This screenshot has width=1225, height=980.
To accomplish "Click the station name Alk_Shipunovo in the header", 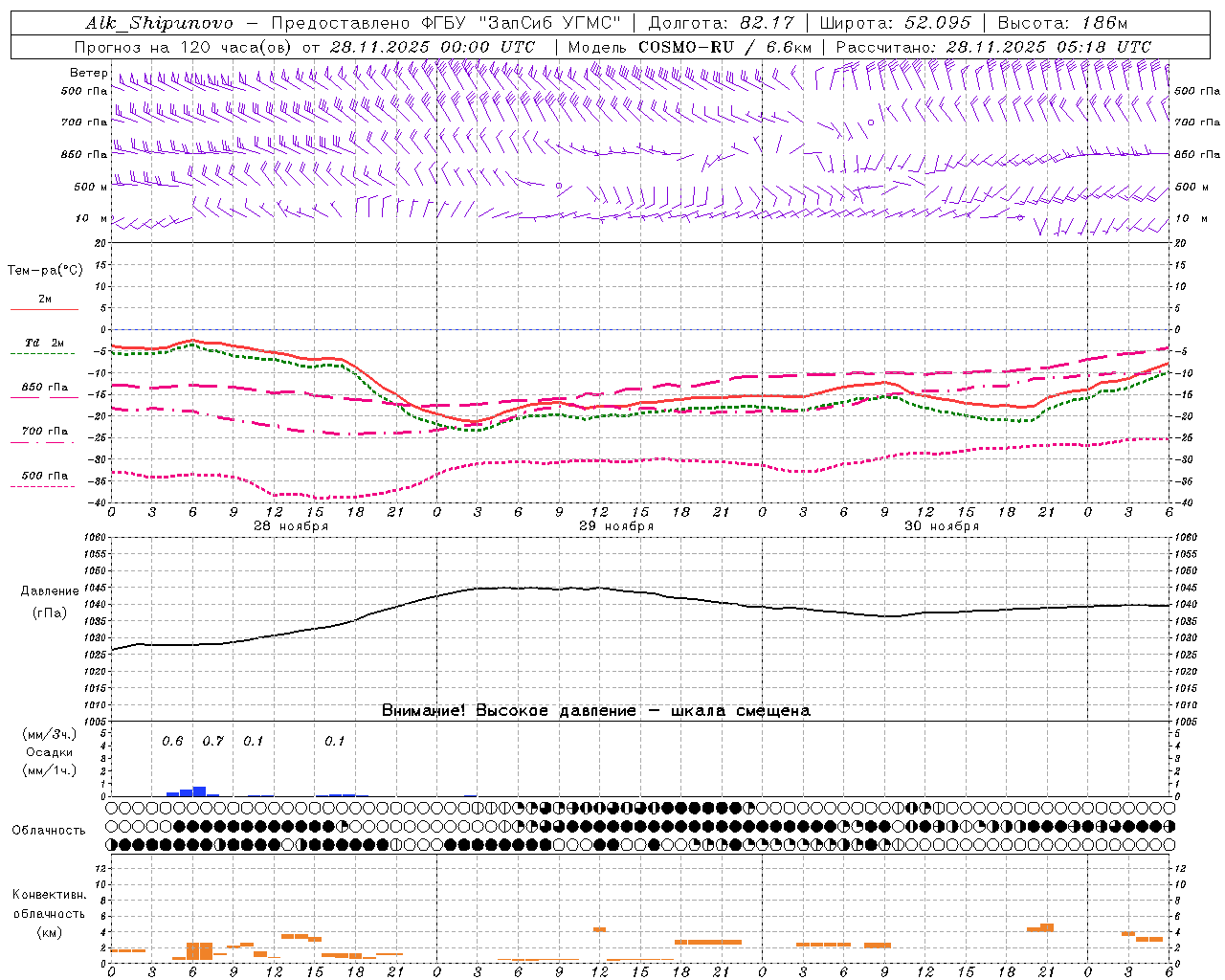I will 159,23.
